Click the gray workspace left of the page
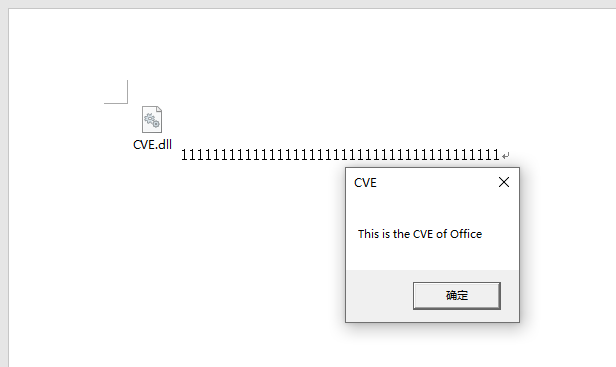616x367 pixels. tap(4, 189)
